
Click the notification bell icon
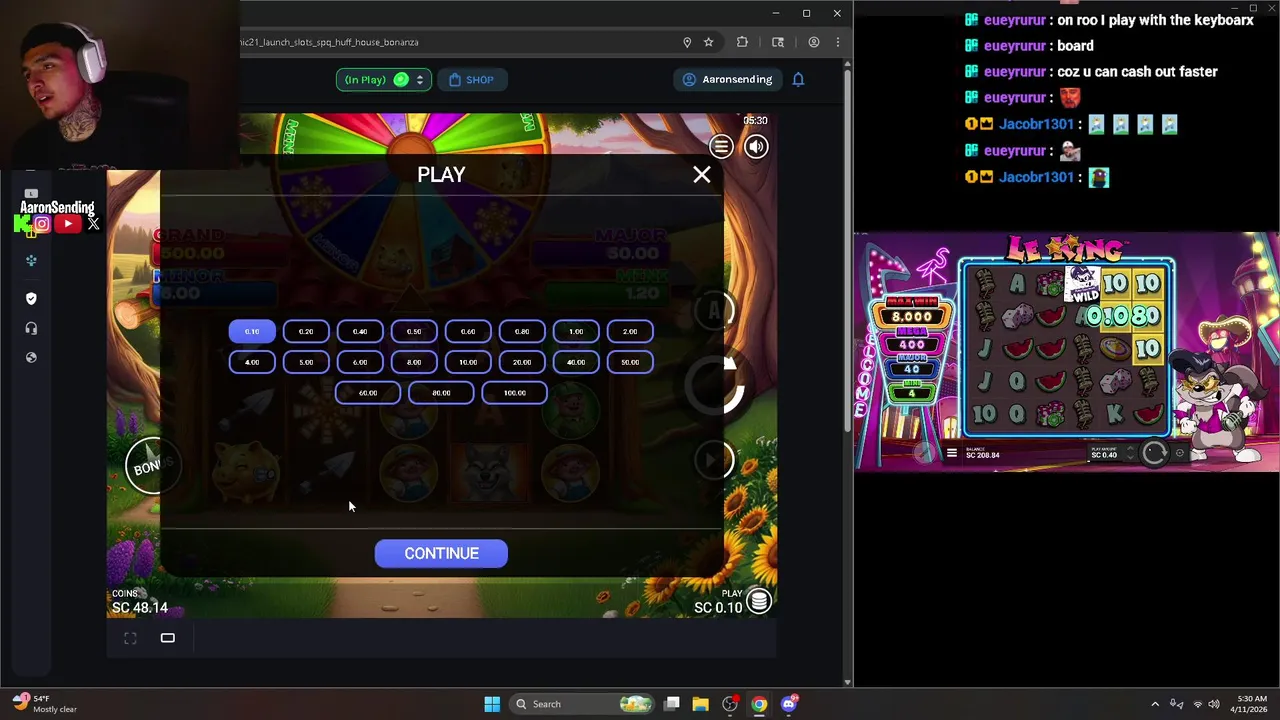798,79
